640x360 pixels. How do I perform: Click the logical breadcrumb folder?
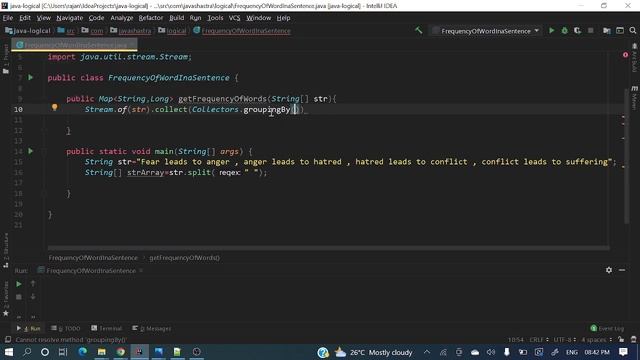[x=172, y=31]
